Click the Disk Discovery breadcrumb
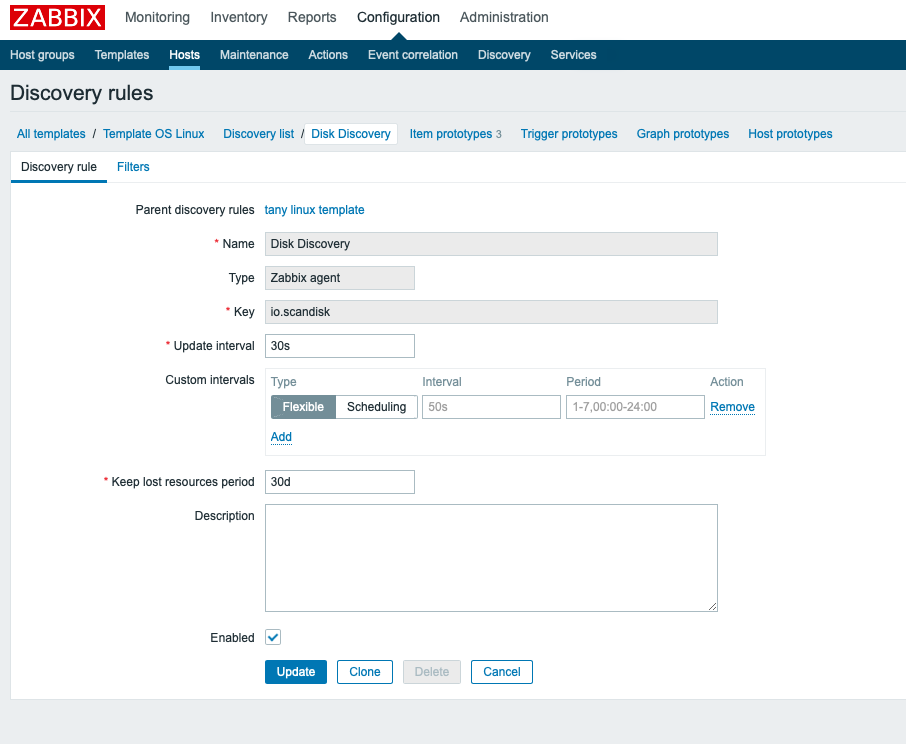 pyautogui.click(x=351, y=134)
